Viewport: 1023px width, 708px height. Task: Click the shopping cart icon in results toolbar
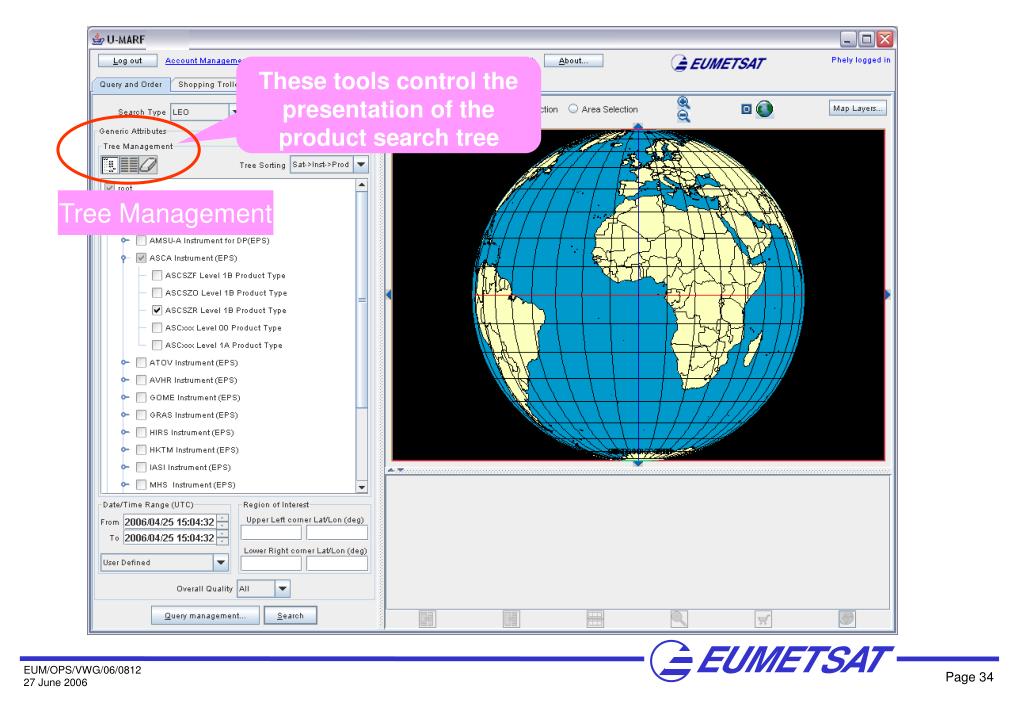click(763, 619)
